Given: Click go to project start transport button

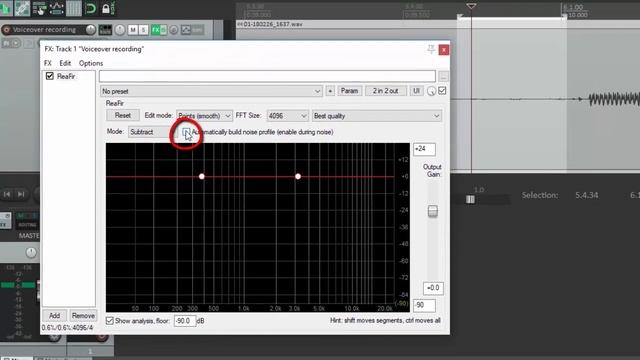Looking at the screenshot, I should 7,194.
